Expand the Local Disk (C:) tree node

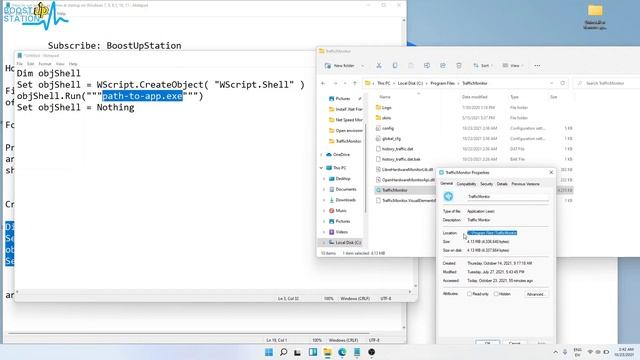324,242
